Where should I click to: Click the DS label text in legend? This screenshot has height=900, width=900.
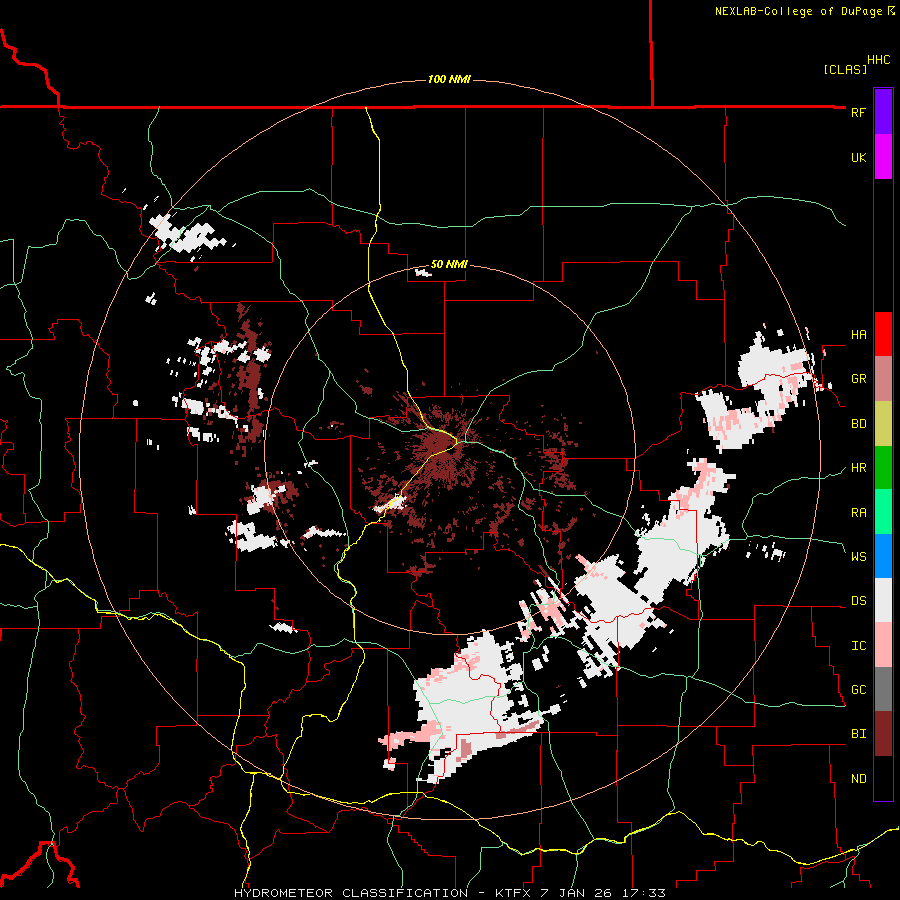858,600
